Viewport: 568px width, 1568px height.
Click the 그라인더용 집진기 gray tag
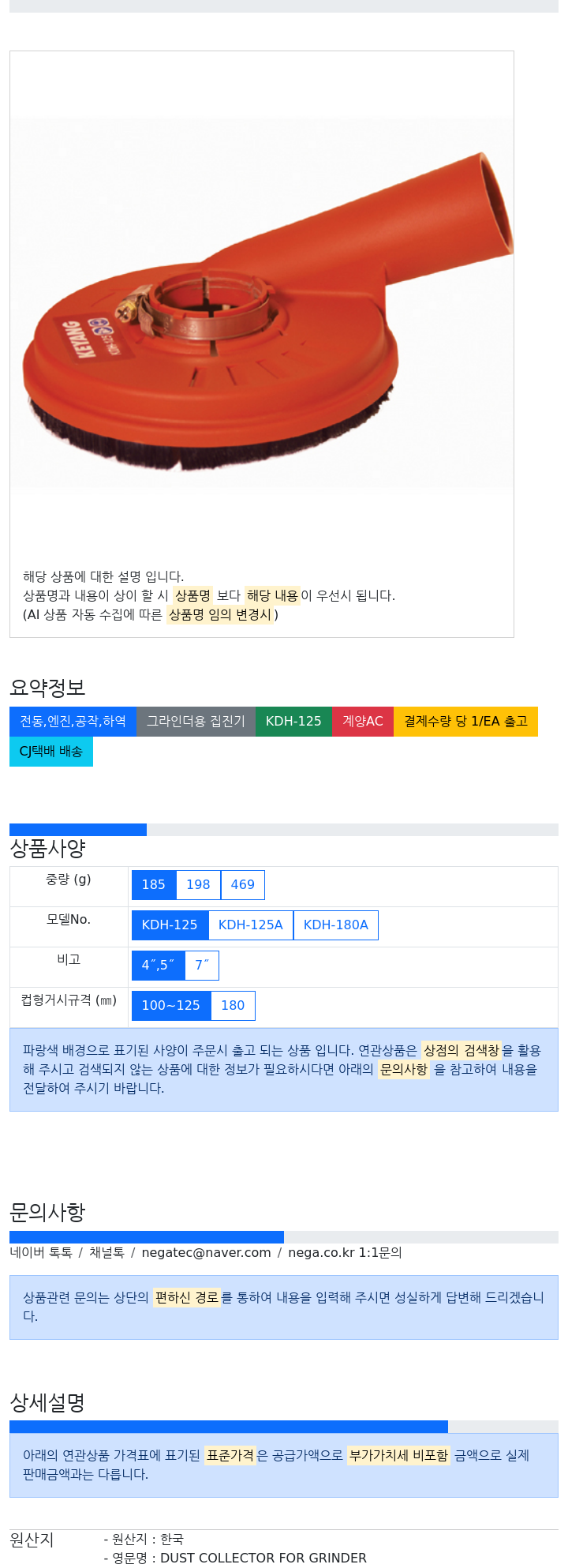(x=196, y=722)
